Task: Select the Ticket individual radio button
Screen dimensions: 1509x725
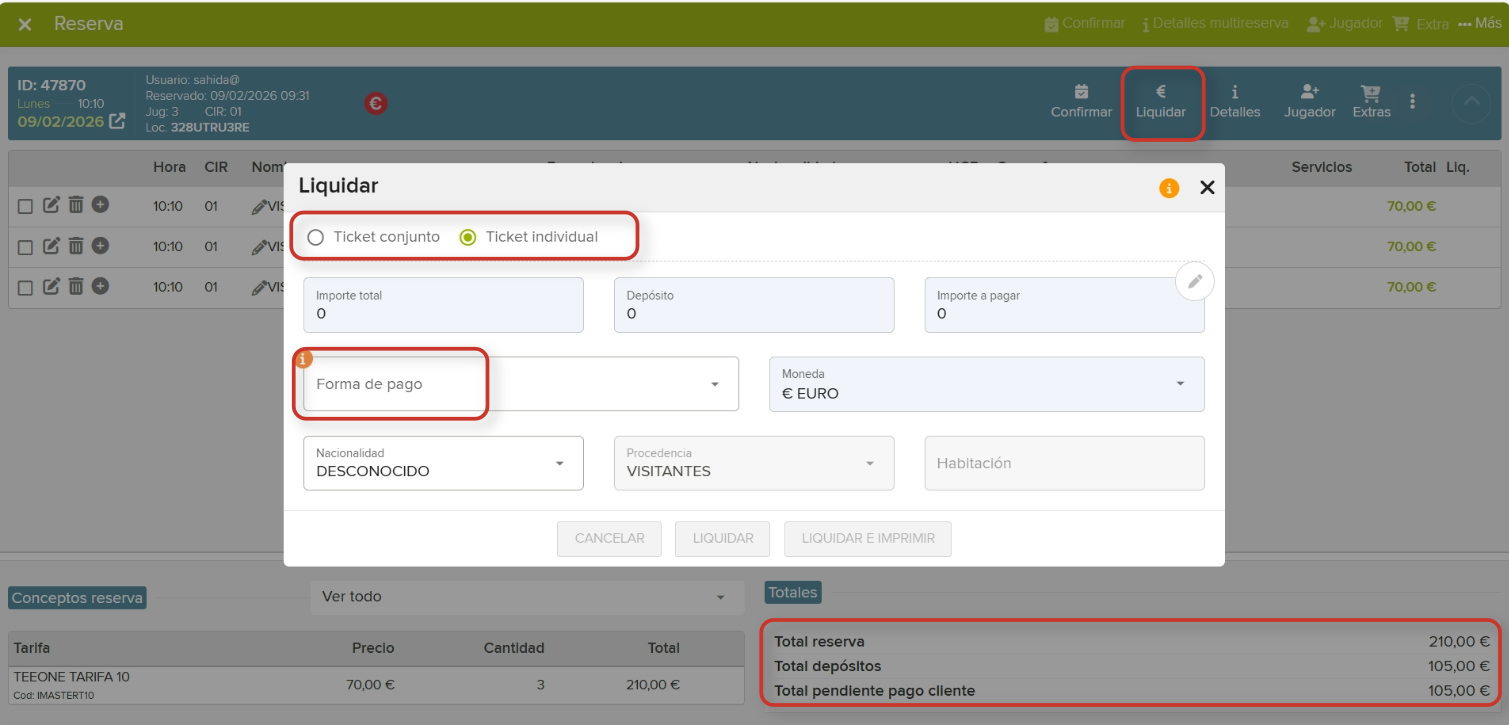Action: click(467, 237)
